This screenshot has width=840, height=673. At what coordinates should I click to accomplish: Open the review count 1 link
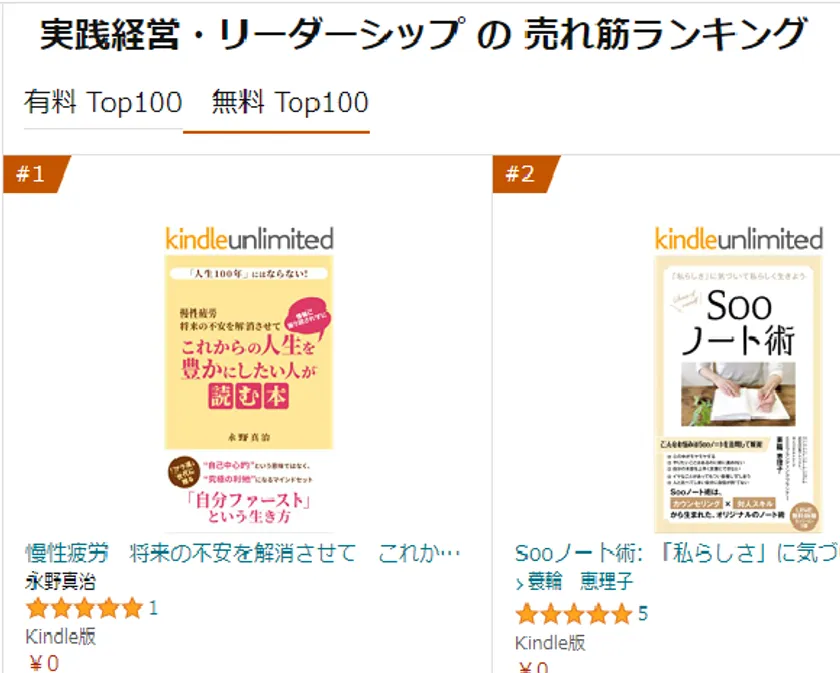click(x=153, y=608)
